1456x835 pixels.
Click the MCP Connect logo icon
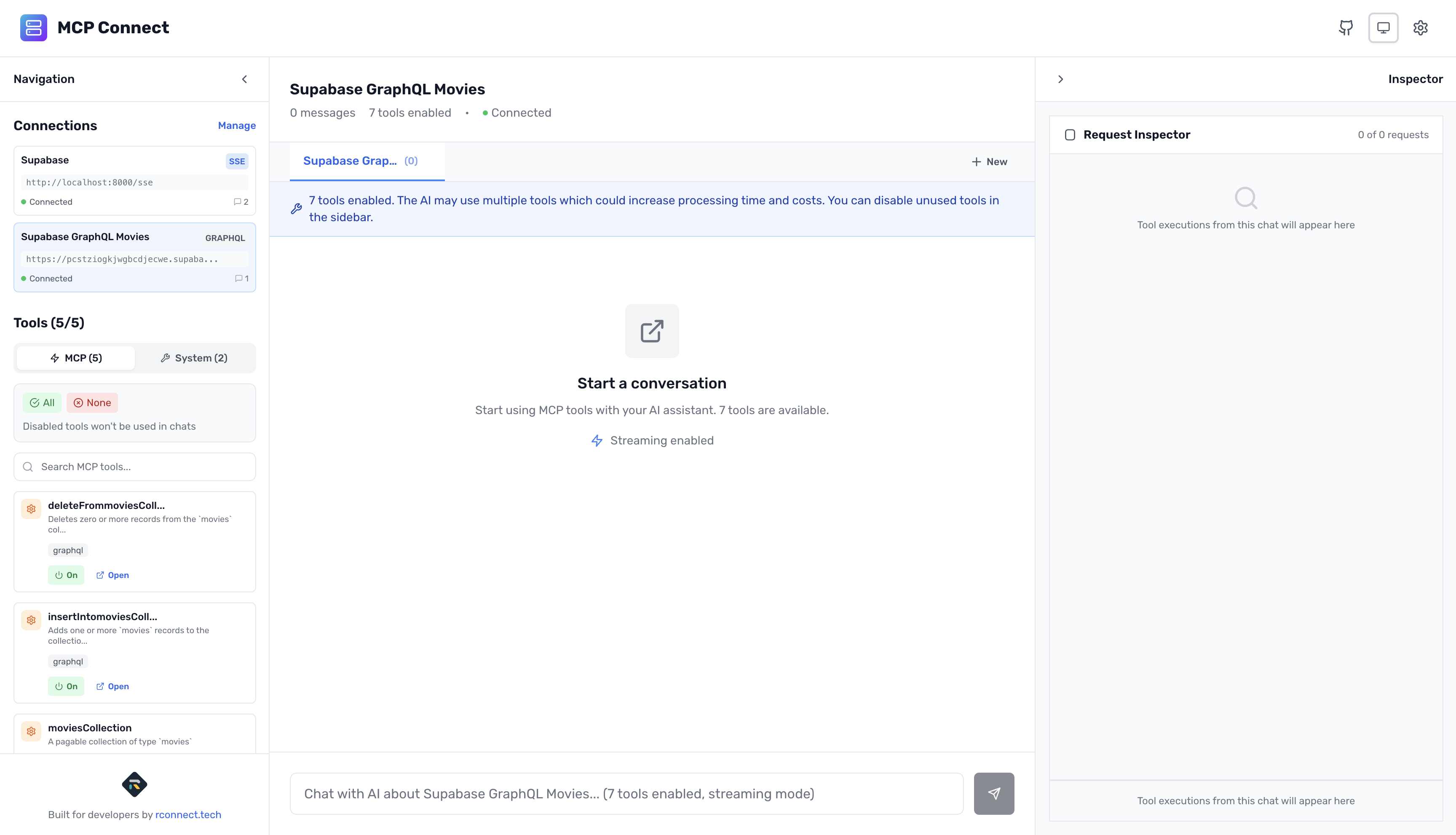tap(33, 27)
